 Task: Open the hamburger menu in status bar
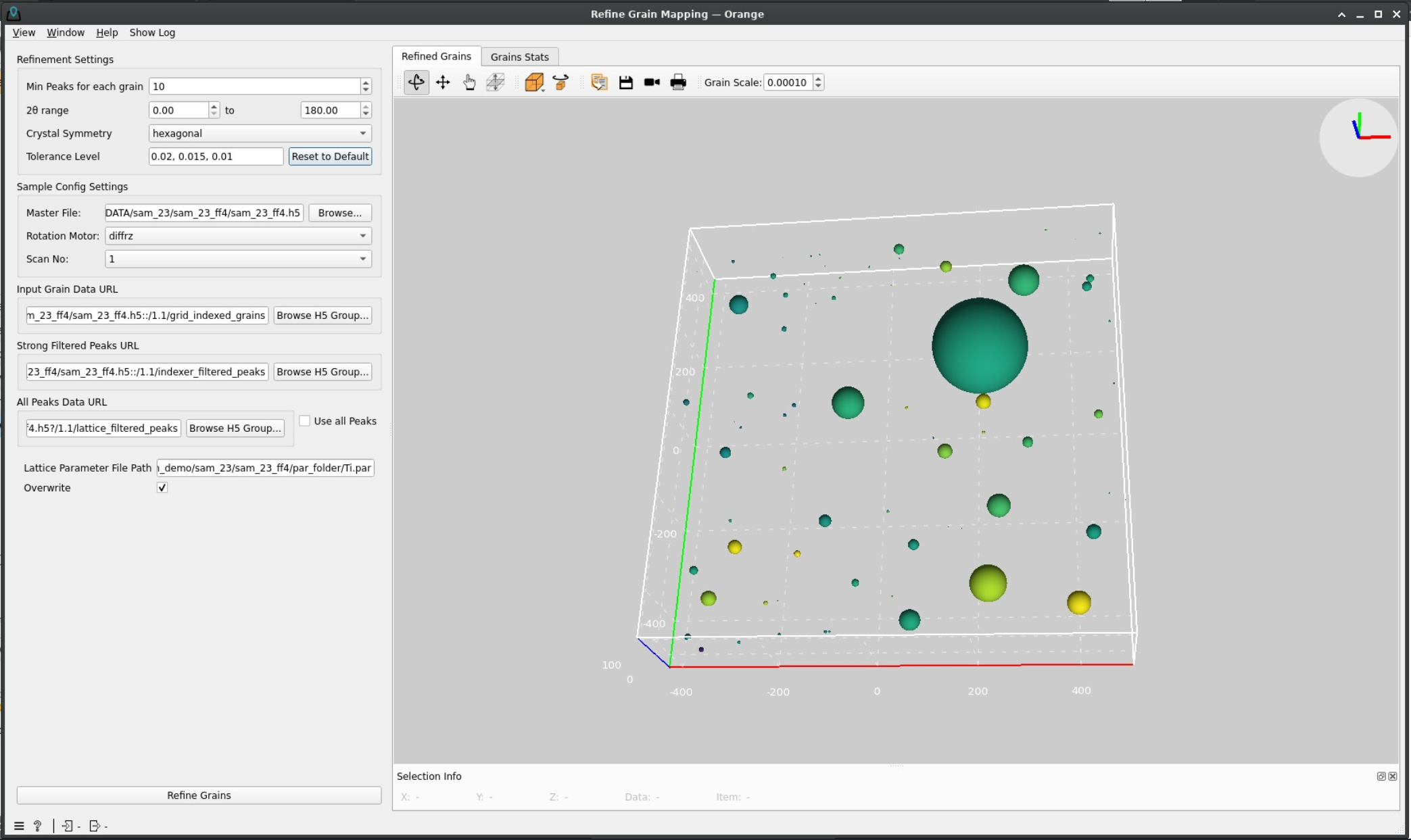tap(19, 826)
